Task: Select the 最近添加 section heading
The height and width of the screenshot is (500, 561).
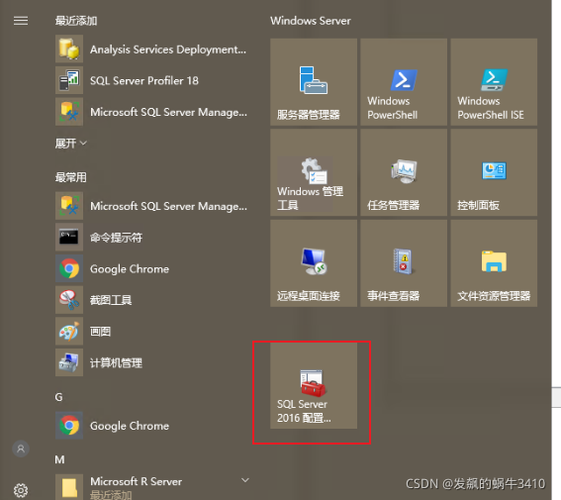Action: click(76, 21)
